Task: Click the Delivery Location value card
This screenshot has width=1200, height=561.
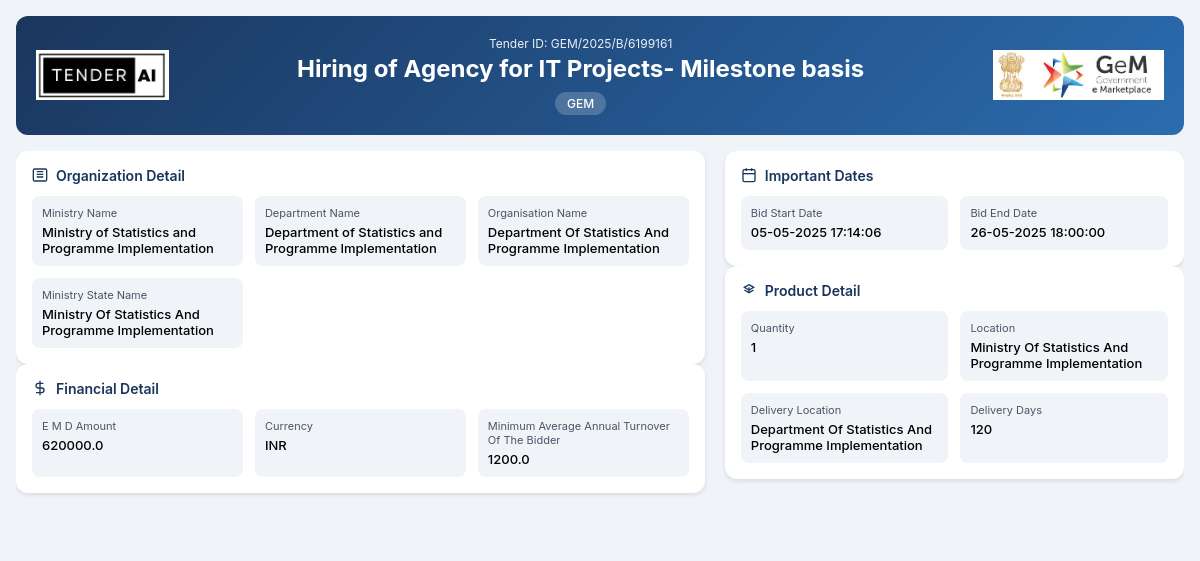Action: 844,428
